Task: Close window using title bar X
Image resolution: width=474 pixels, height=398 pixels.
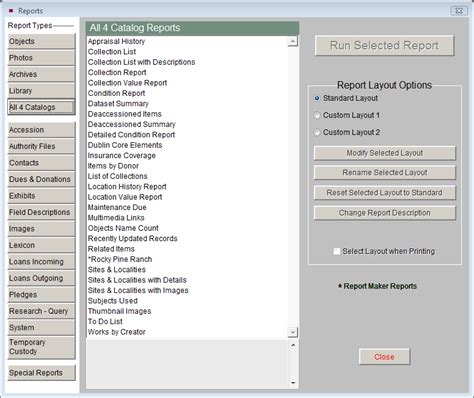Action: coord(459,11)
